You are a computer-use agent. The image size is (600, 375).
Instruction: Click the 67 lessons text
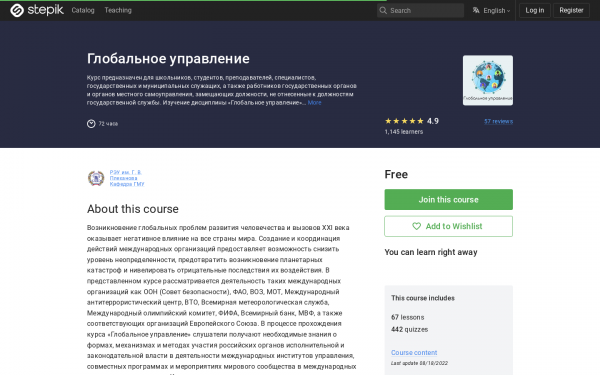pos(408,317)
